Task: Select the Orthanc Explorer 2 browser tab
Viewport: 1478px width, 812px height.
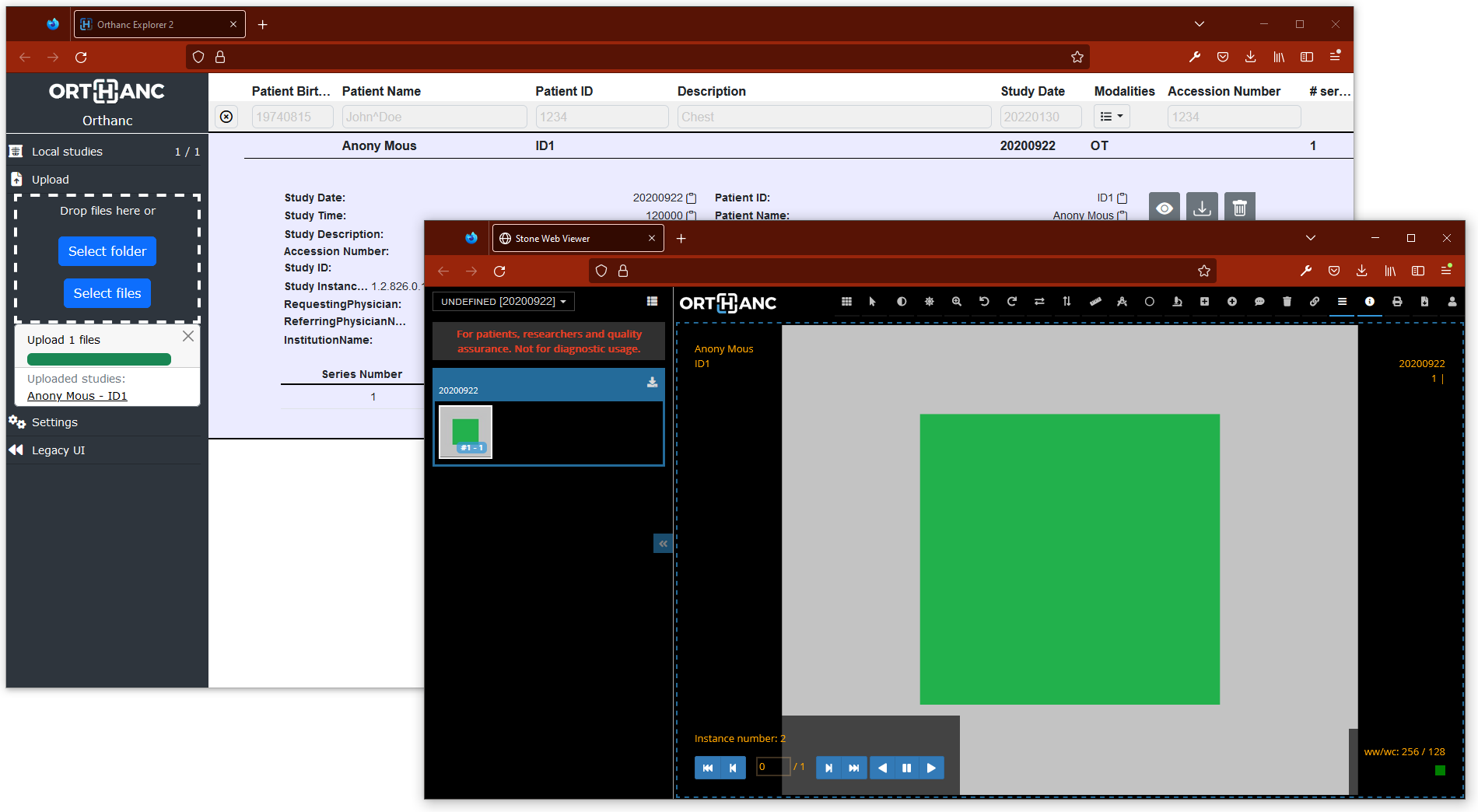Action: tap(159, 24)
